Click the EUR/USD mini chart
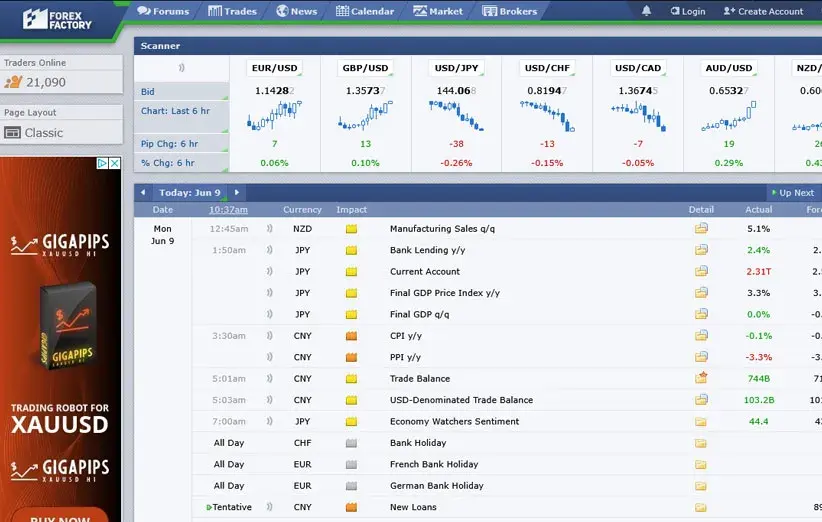Screen dimensions: 822x522 [275, 115]
